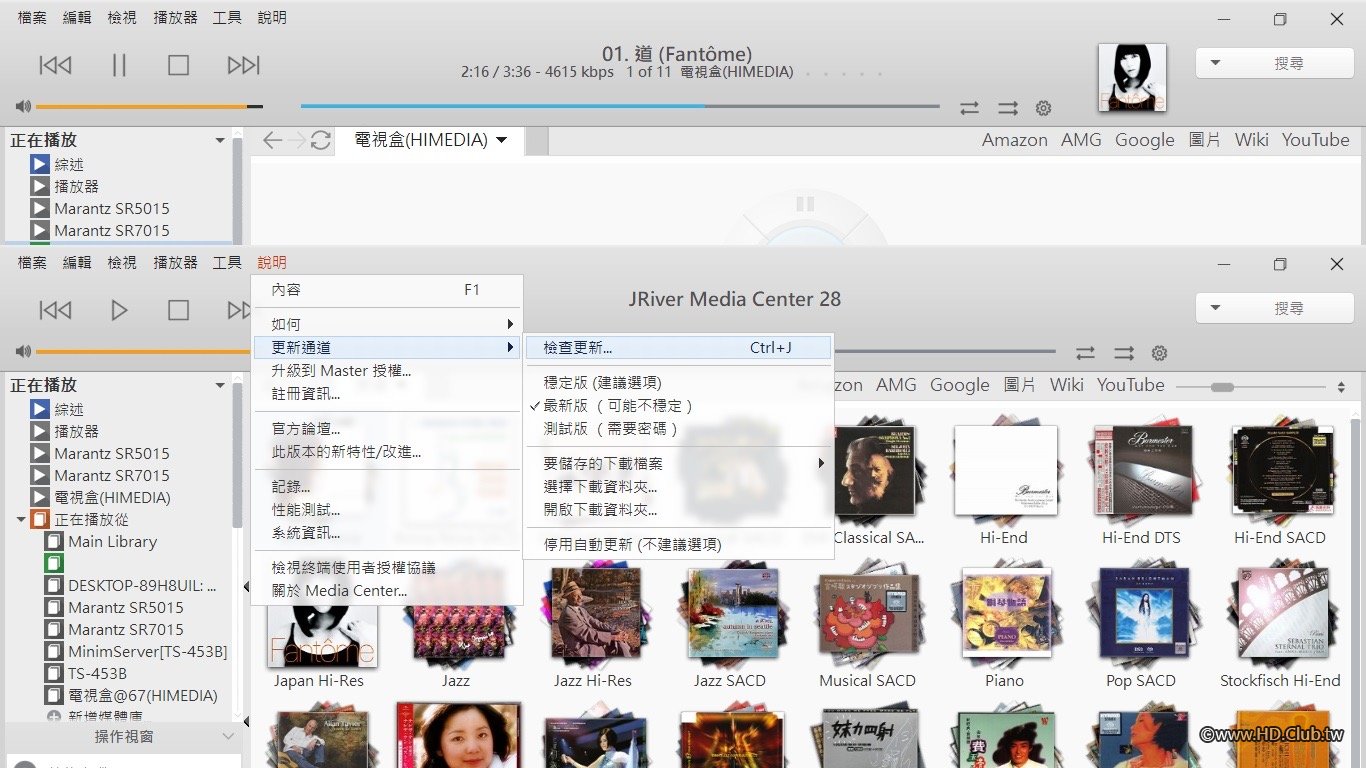Viewport: 1366px width, 768px height.
Task: Click Google link in Media Center 28 window
Action: tap(959, 385)
